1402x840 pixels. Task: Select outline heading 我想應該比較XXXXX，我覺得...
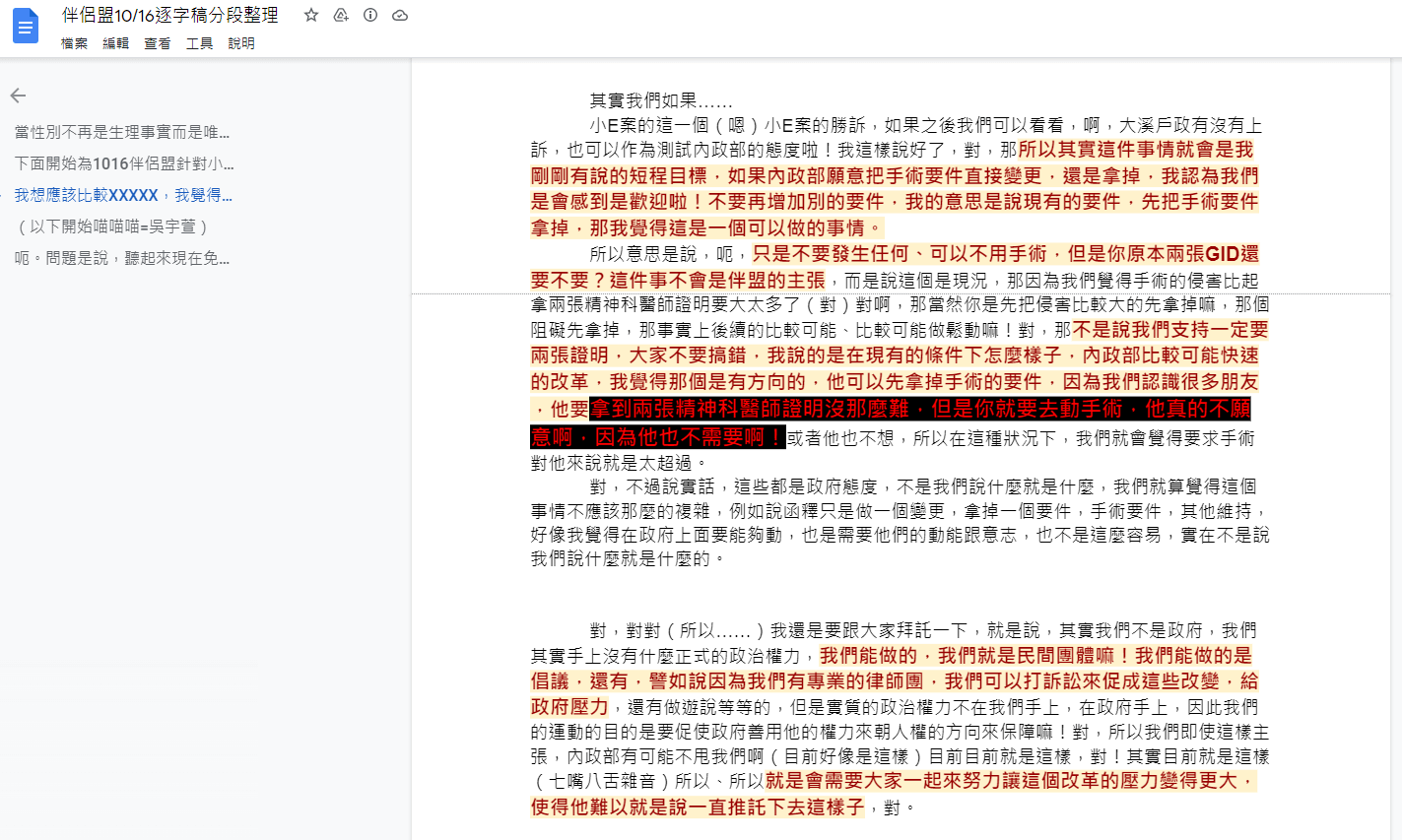pyautogui.click(x=123, y=195)
